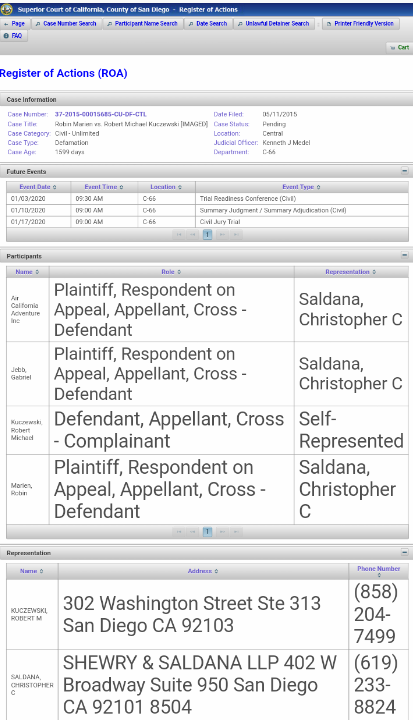
Task: Collapse the Representation panel
Action: click(404, 552)
